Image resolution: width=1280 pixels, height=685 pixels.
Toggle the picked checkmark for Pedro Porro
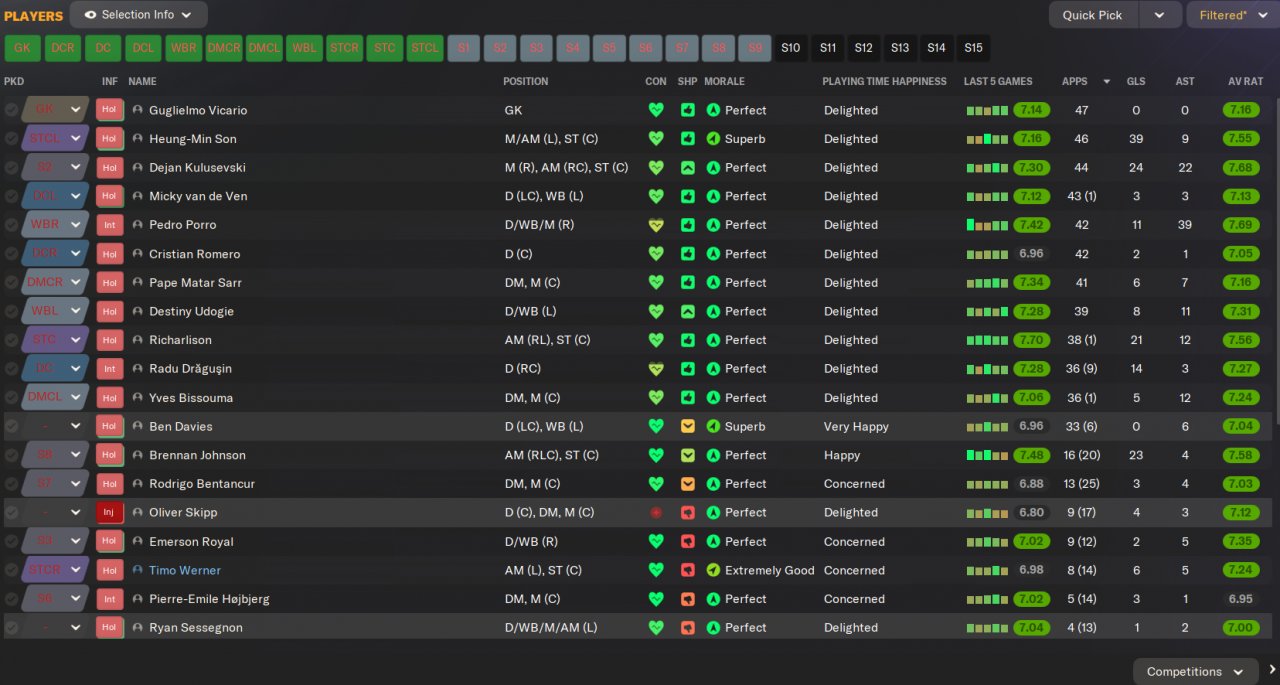[x=11, y=225]
